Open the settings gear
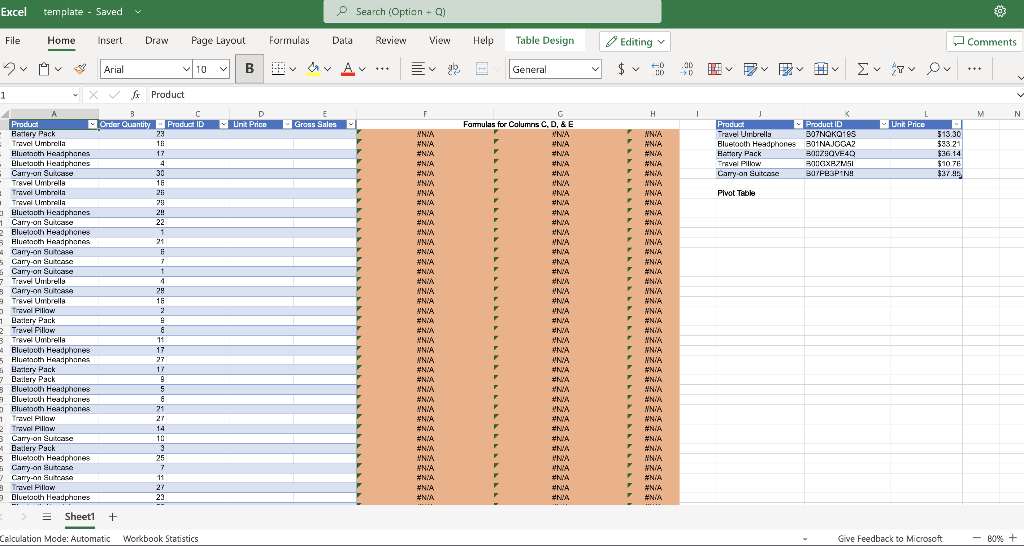The height and width of the screenshot is (546, 1024). (x=1002, y=12)
